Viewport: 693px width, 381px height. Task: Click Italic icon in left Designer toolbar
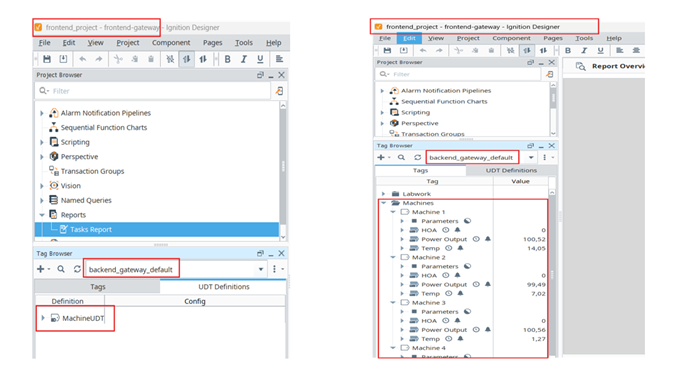tap(244, 59)
